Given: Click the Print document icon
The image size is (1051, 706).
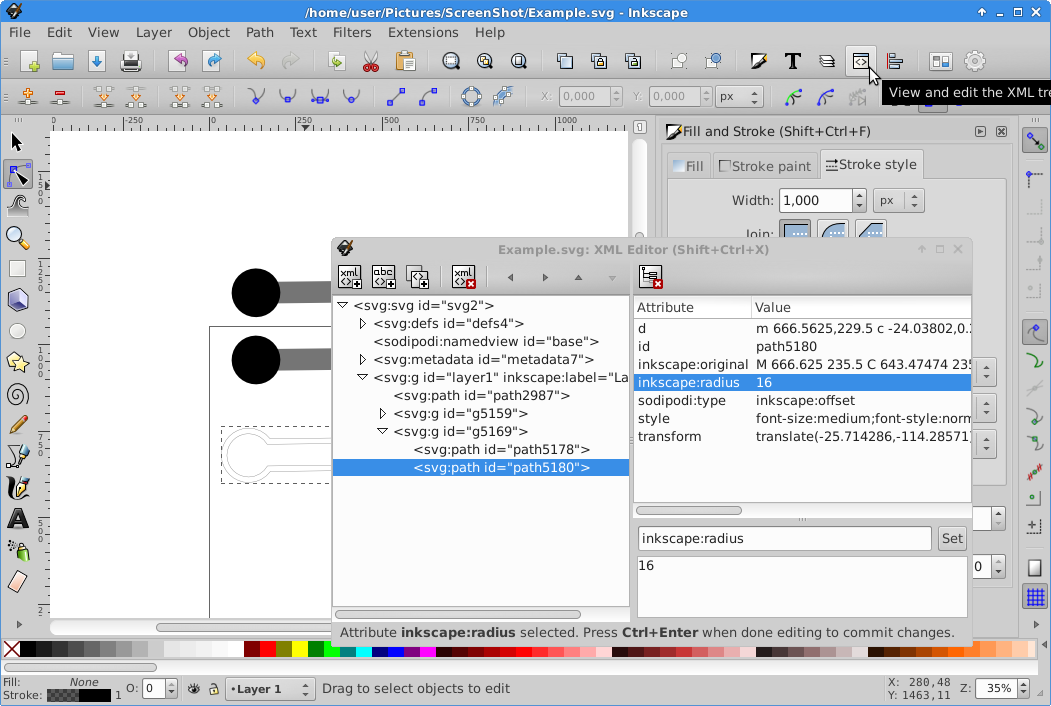Looking at the screenshot, I should point(131,61).
